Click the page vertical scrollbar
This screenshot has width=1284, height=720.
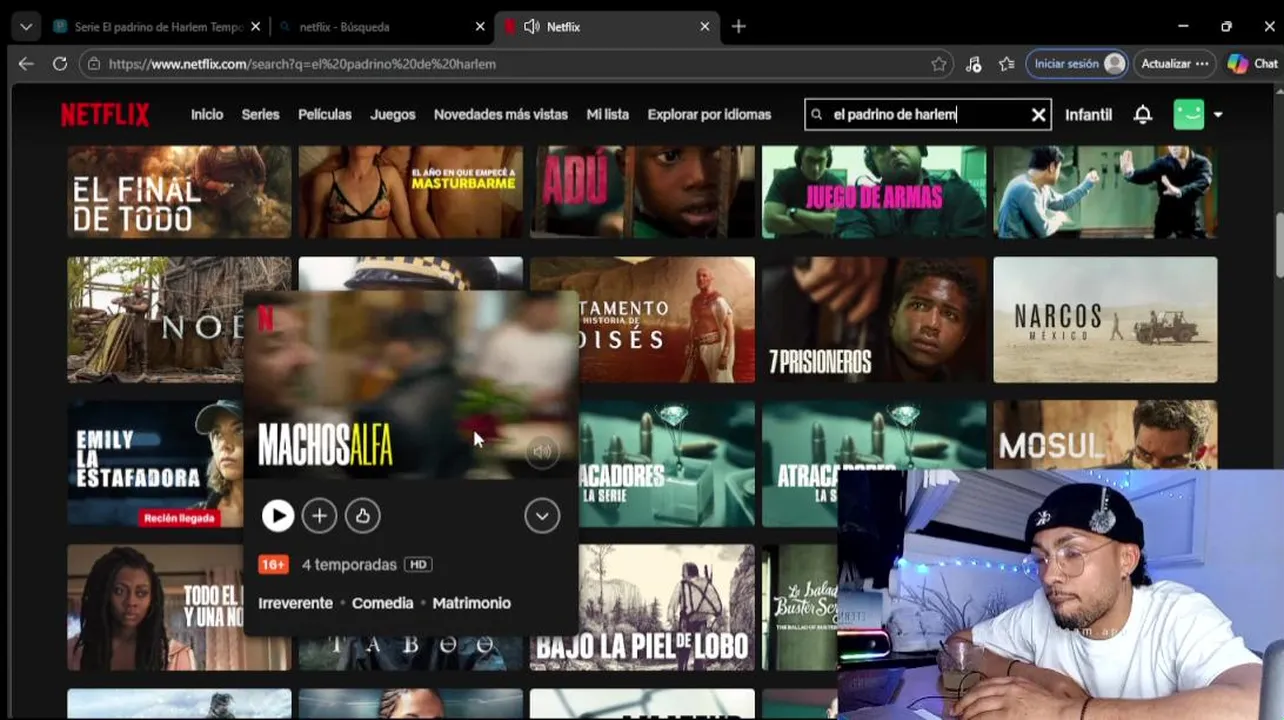point(1279,245)
